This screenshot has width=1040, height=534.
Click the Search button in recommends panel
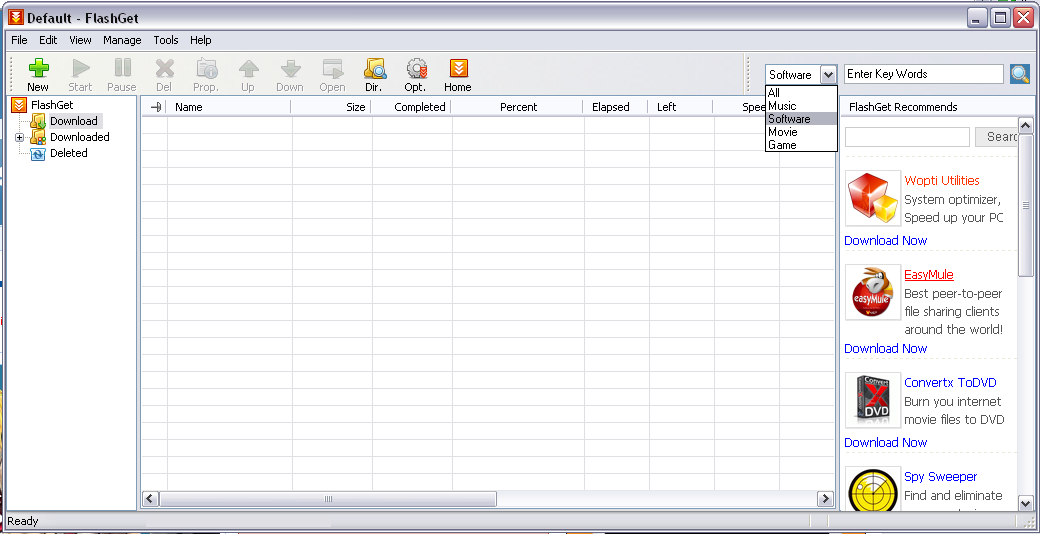click(996, 137)
